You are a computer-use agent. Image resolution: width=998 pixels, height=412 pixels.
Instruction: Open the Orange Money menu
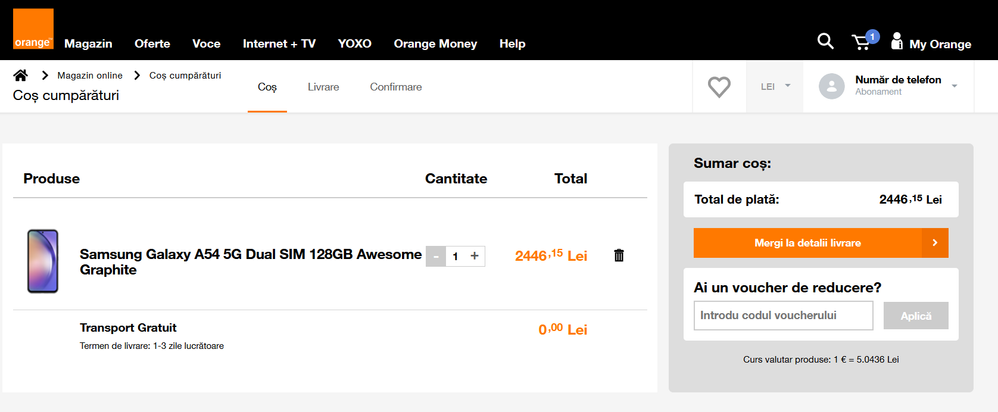click(x=435, y=44)
